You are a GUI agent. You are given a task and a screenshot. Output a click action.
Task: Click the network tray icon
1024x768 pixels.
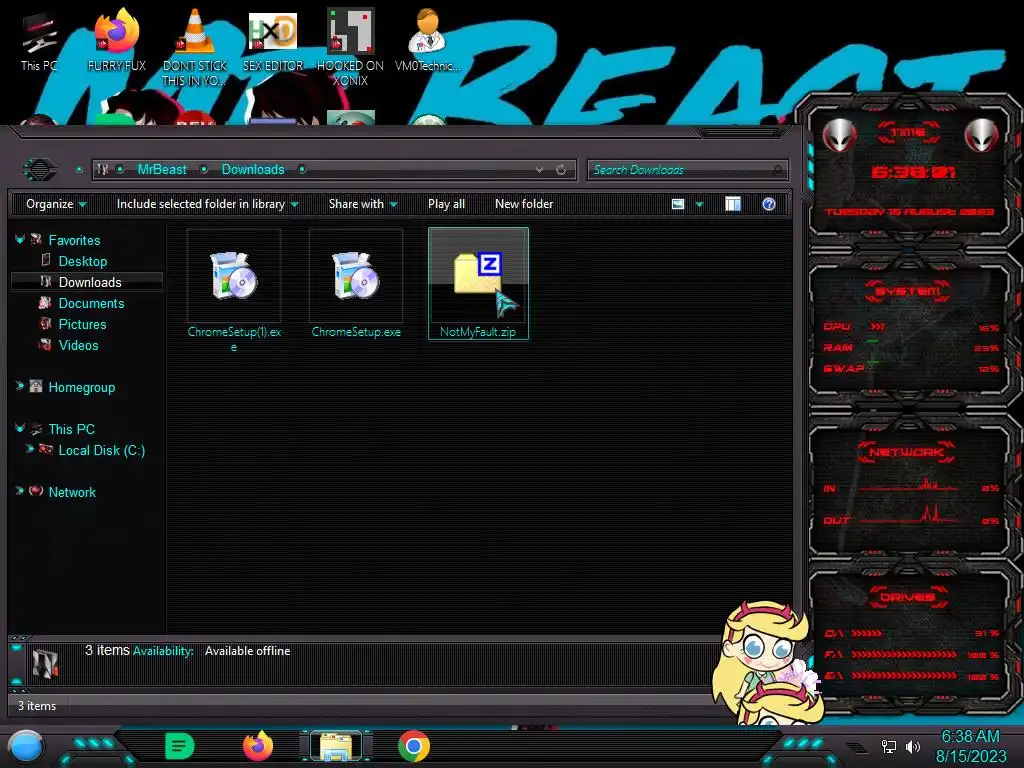pyautogui.click(x=888, y=746)
